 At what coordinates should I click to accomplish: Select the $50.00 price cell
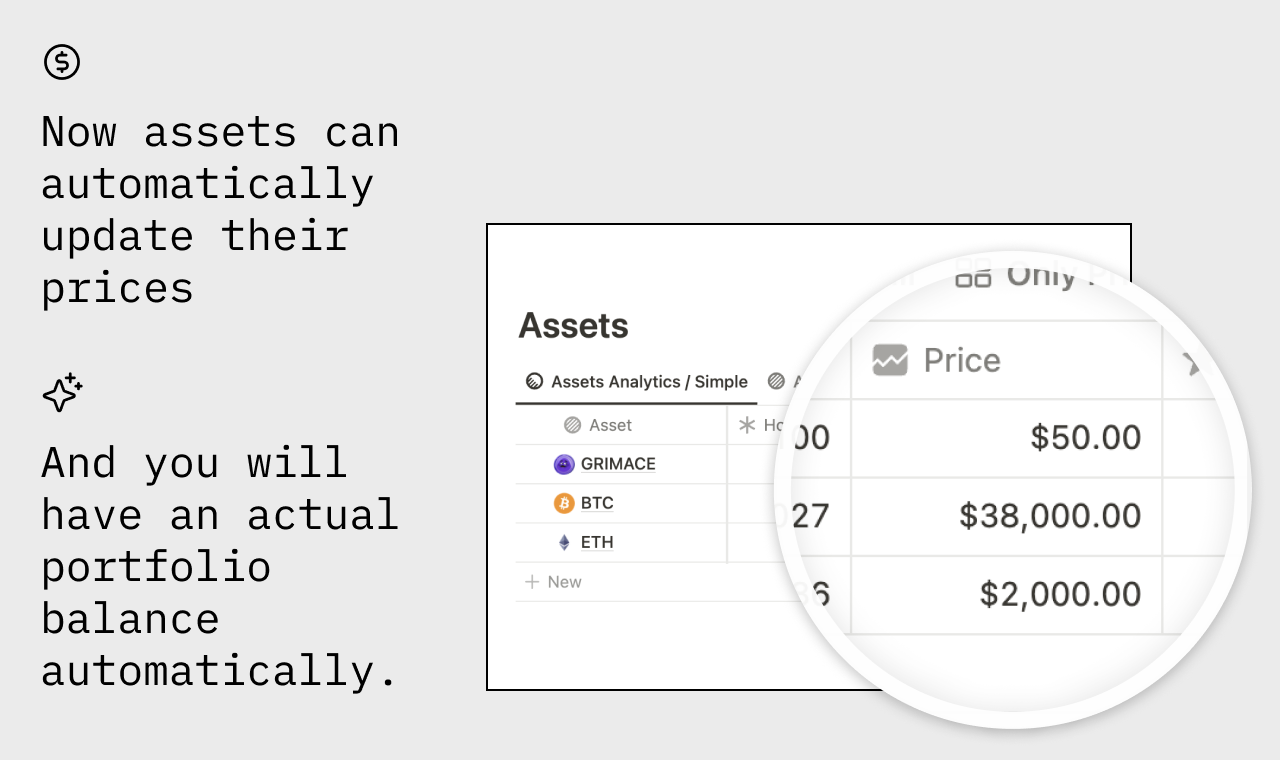1006,438
